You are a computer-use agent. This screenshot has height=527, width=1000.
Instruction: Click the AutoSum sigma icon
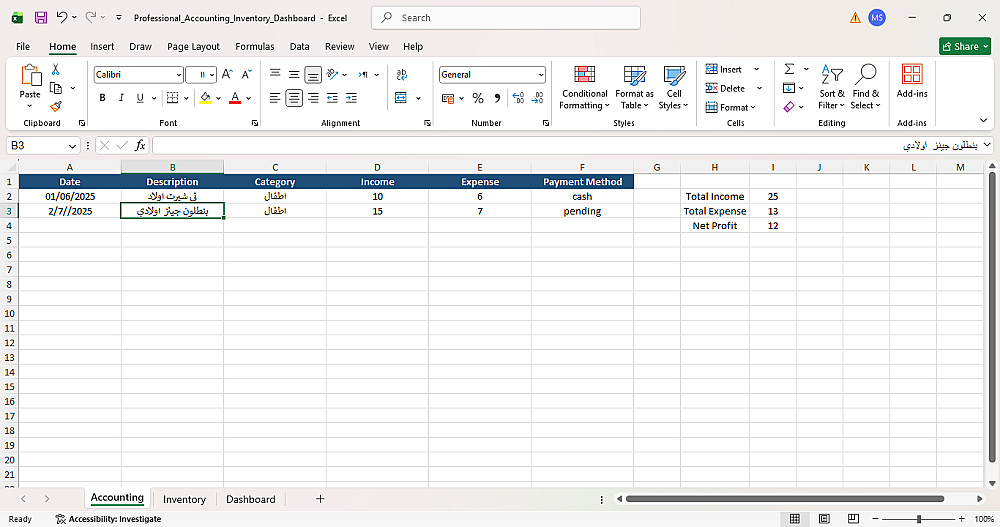(790, 69)
